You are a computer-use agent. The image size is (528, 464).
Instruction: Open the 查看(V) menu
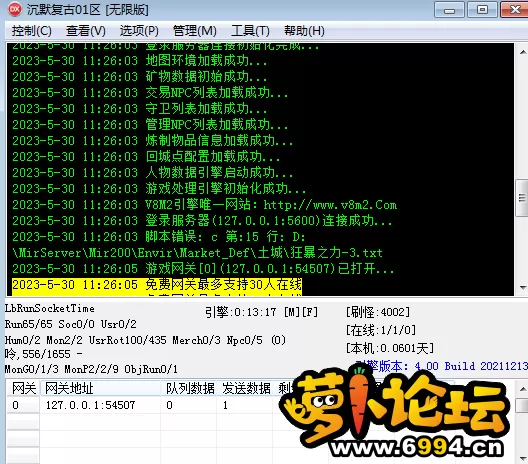click(86, 31)
